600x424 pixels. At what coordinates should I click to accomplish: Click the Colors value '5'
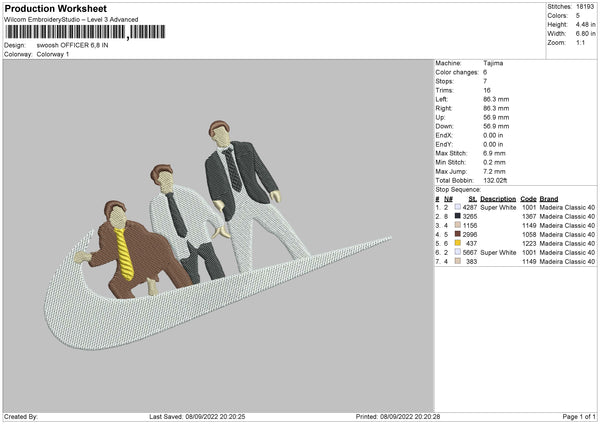click(x=578, y=16)
